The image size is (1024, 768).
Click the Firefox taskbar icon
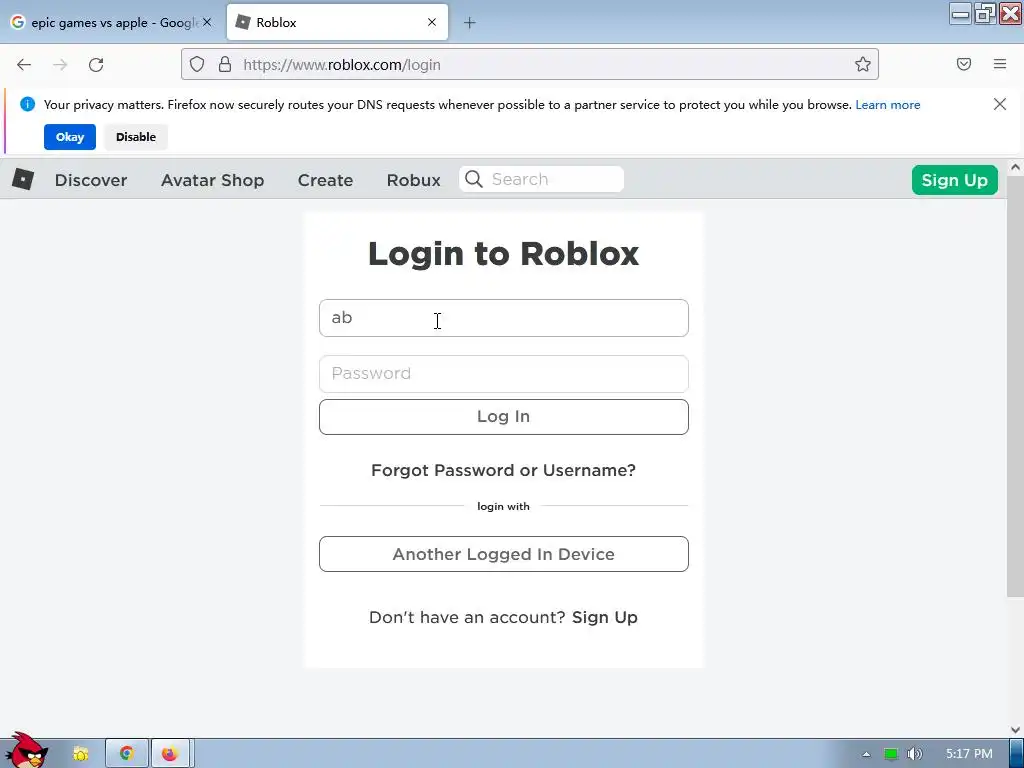(170, 753)
